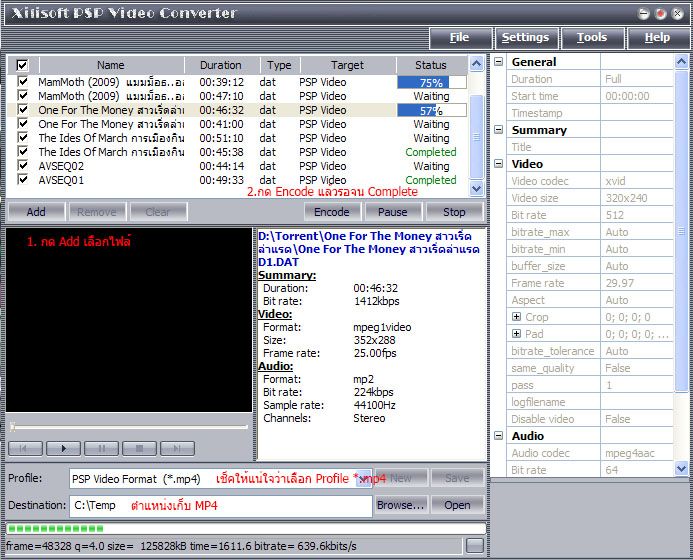Click the minimize window button in title bar
The width and height of the screenshot is (693, 560).
644,14
